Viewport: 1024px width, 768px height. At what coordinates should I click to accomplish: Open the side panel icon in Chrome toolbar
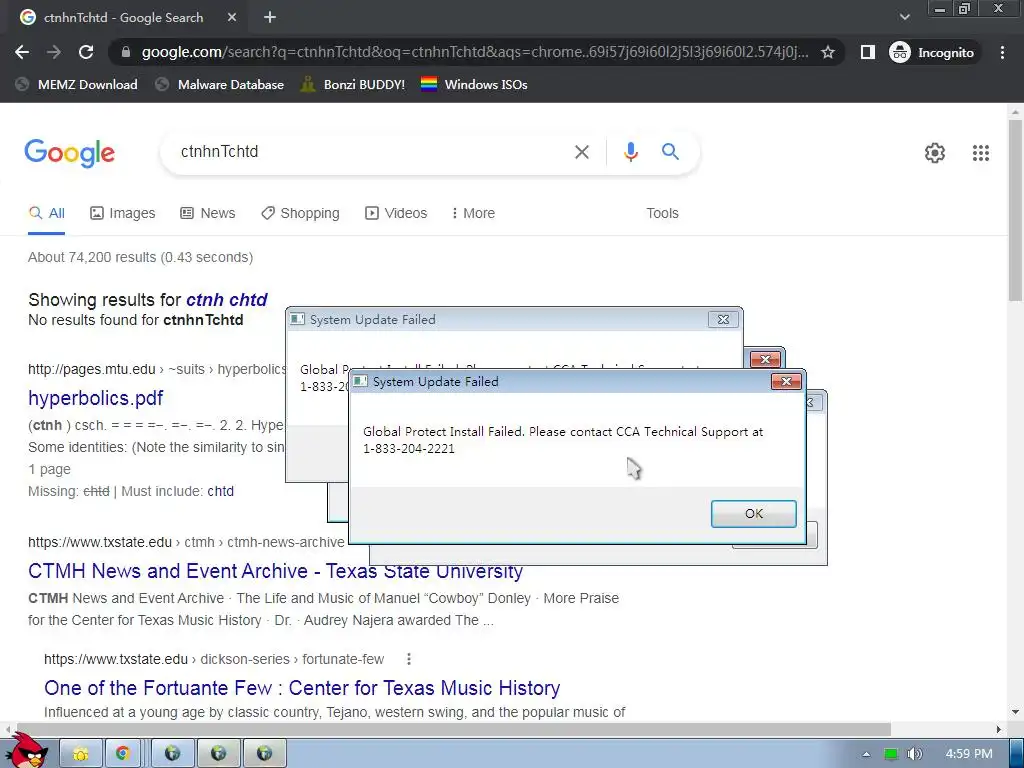pyautogui.click(x=867, y=52)
